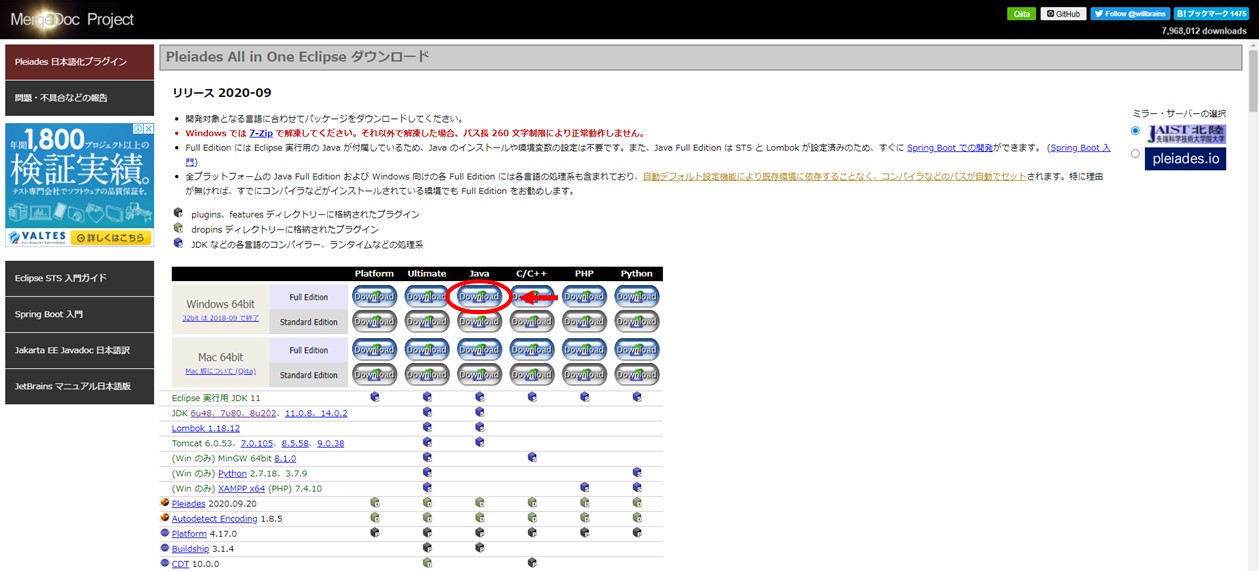
Task: Select the JAIST mirror server radio button
Action: click(x=1135, y=131)
